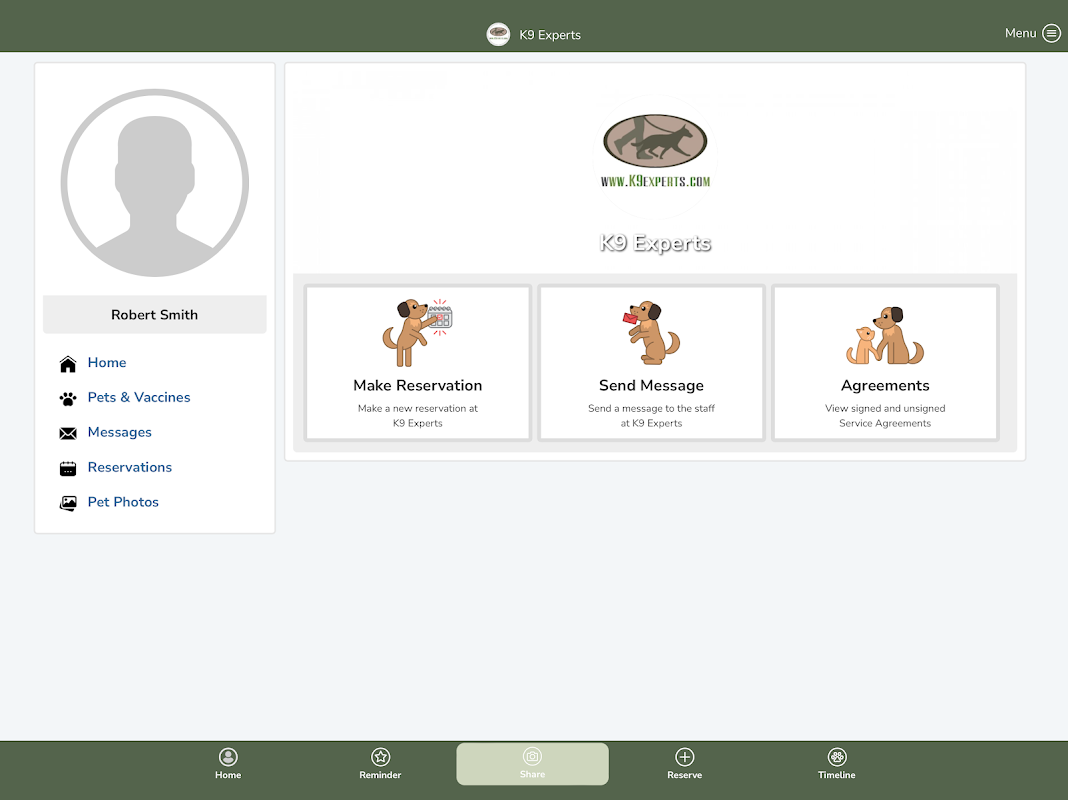
Task: Switch to Reminder tab label in bottom bar
Action: tap(380, 775)
